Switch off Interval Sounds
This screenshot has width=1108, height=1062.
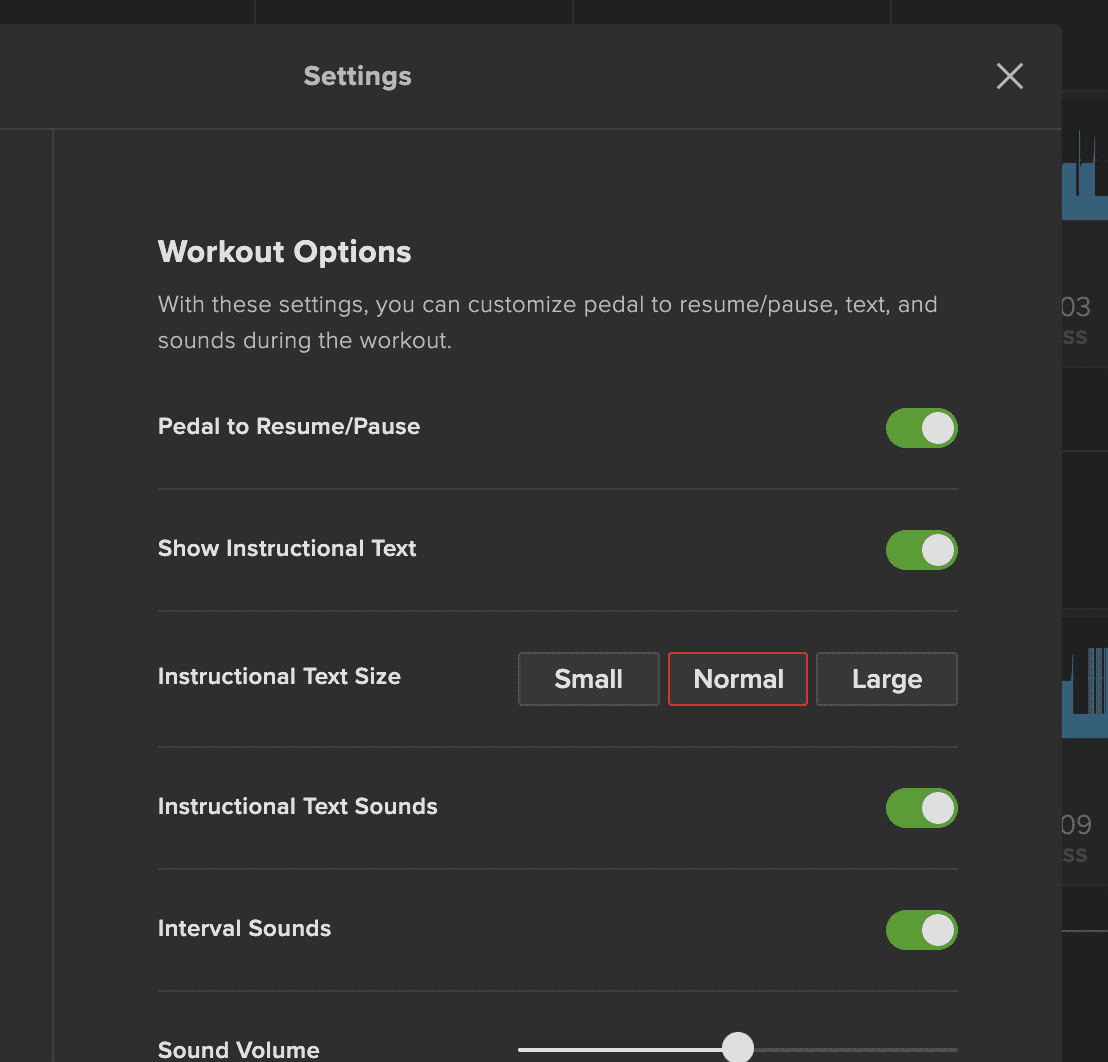[x=921, y=930]
